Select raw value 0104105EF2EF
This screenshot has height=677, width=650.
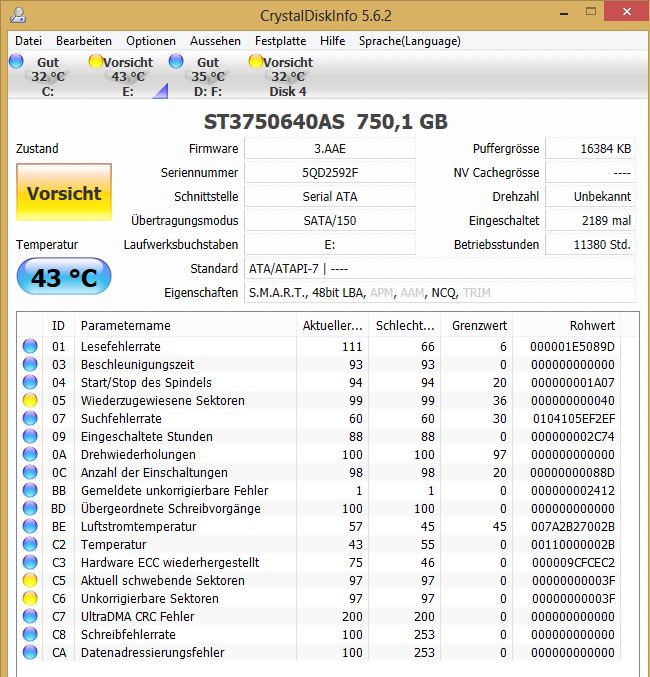tap(574, 418)
